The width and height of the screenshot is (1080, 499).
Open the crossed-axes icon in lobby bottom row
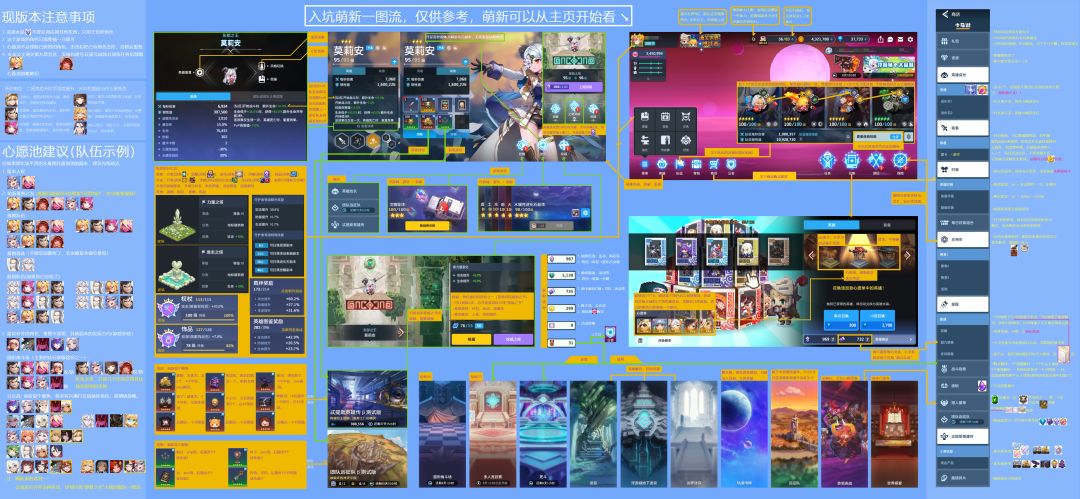click(876, 161)
